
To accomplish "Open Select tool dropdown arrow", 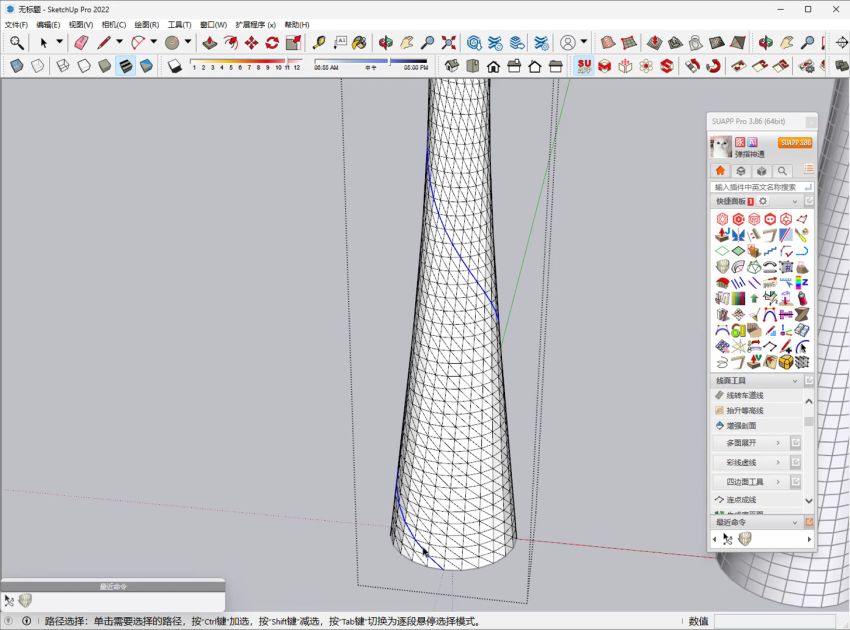I will tap(60, 42).
